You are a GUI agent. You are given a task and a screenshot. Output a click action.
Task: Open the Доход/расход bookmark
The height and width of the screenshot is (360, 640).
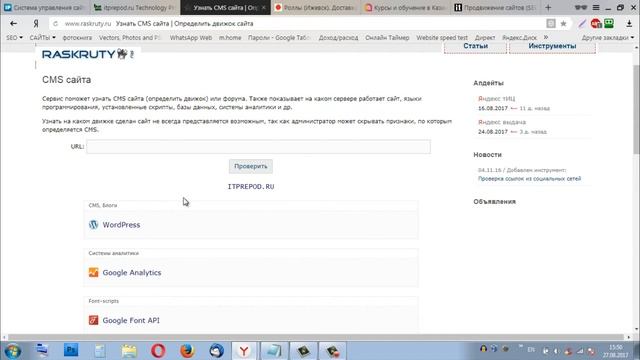tap(338, 38)
